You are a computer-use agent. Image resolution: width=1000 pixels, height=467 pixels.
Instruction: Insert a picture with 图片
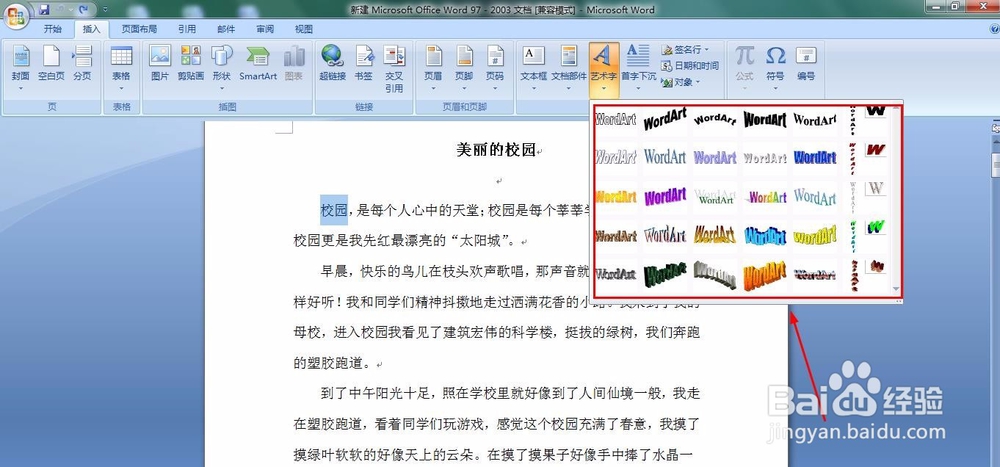point(160,64)
